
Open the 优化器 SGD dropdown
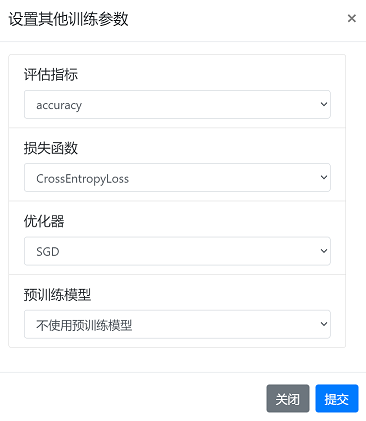click(177, 251)
